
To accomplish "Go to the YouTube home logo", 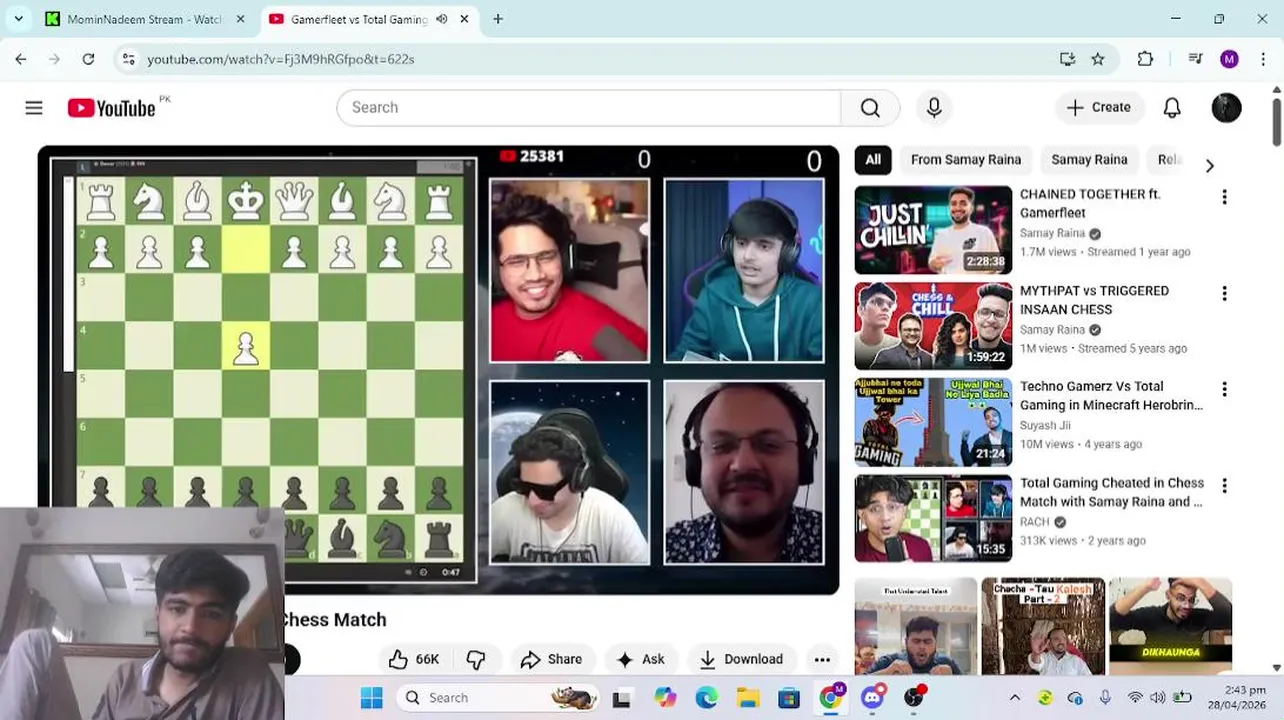I will (111, 108).
